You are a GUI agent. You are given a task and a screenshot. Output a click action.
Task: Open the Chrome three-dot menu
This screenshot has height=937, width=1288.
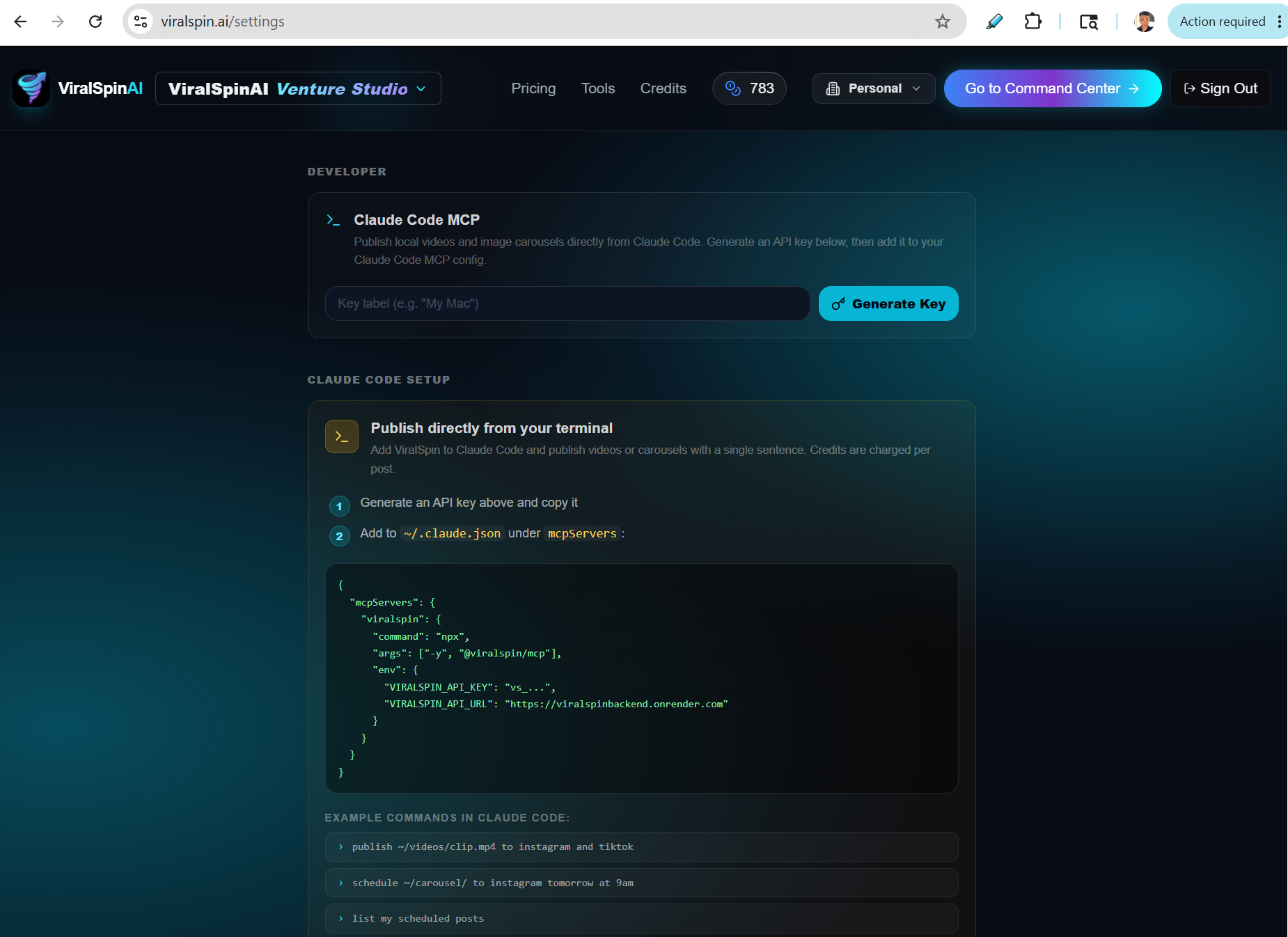(1280, 22)
